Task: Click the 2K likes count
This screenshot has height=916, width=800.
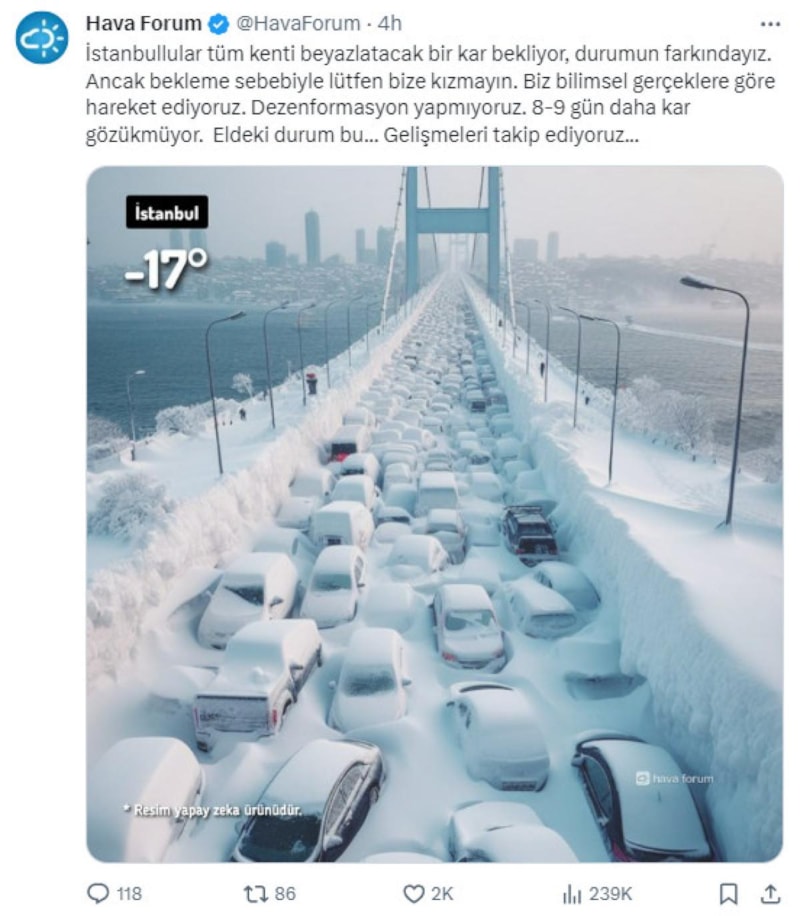Action: (442, 894)
